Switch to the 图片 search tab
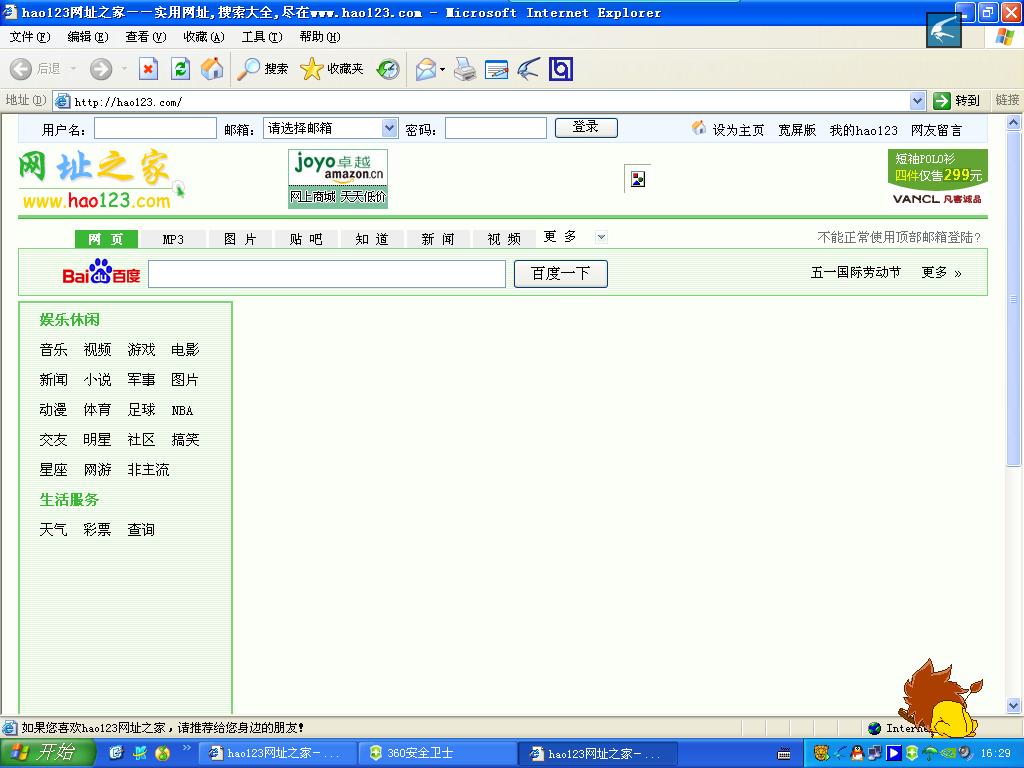This screenshot has width=1024, height=768. tap(240, 239)
